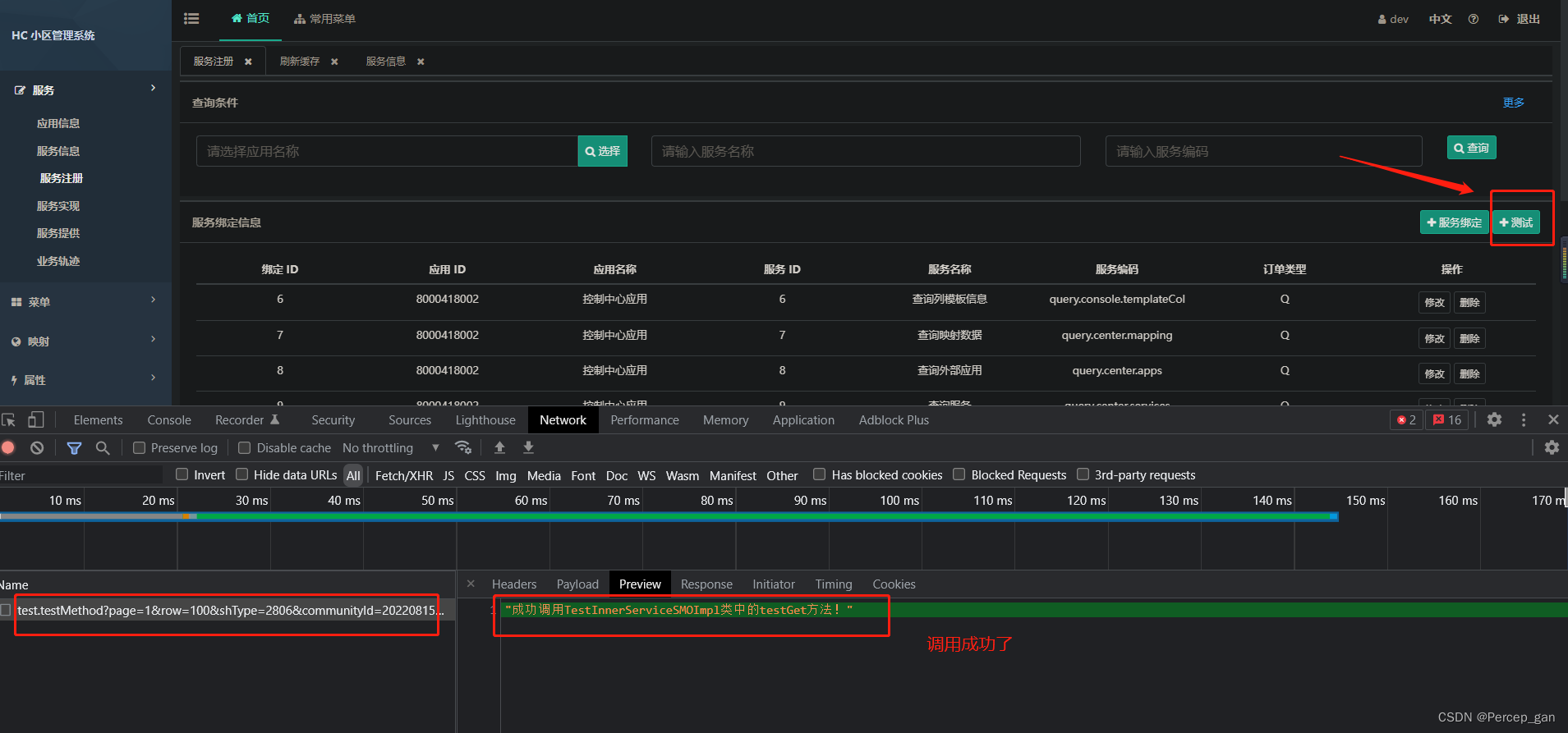
Task: Click 更多 to show more conditions
Action: [1513, 103]
